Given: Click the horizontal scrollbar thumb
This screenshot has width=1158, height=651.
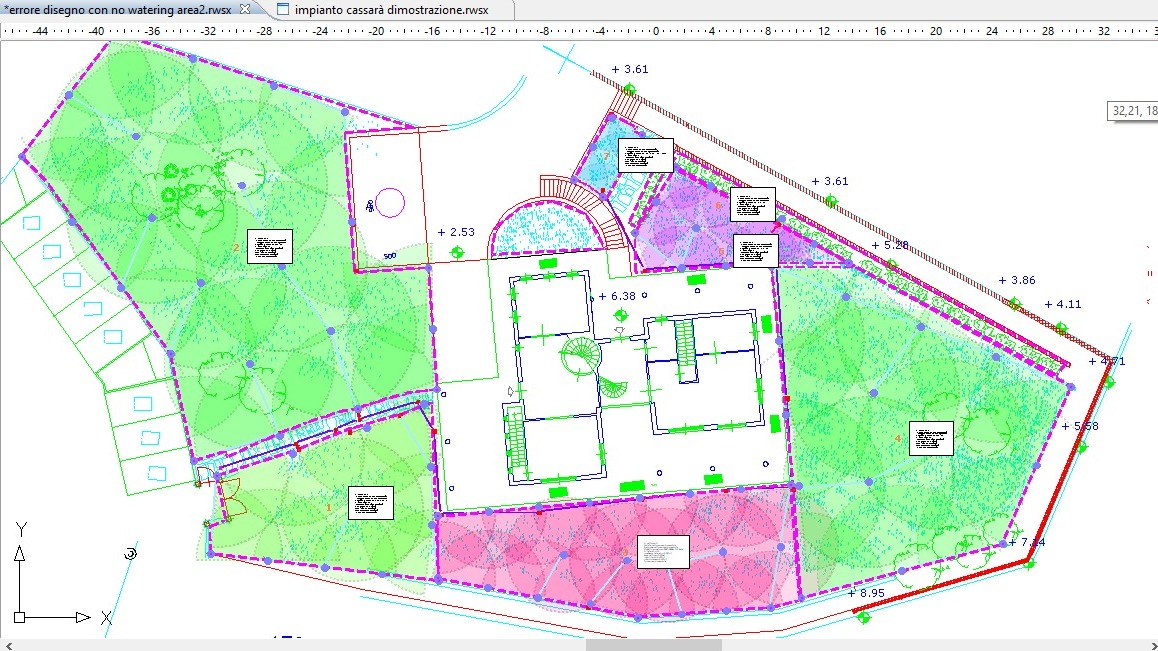Looking at the screenshot, I should pyautogui.click(x=653, y=645).
